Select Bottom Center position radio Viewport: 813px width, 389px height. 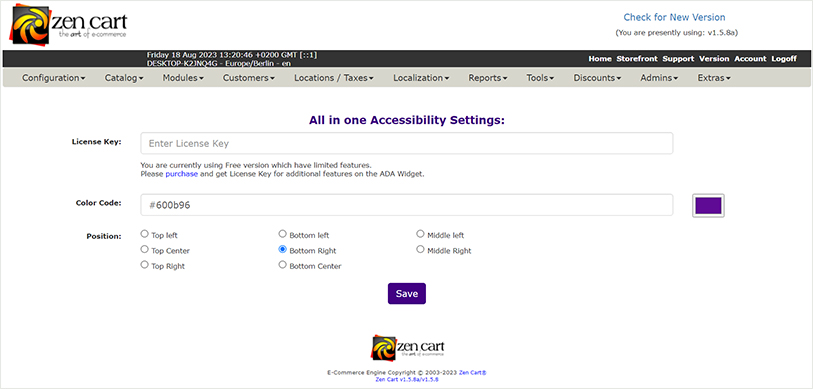click(x=283, y=265)
